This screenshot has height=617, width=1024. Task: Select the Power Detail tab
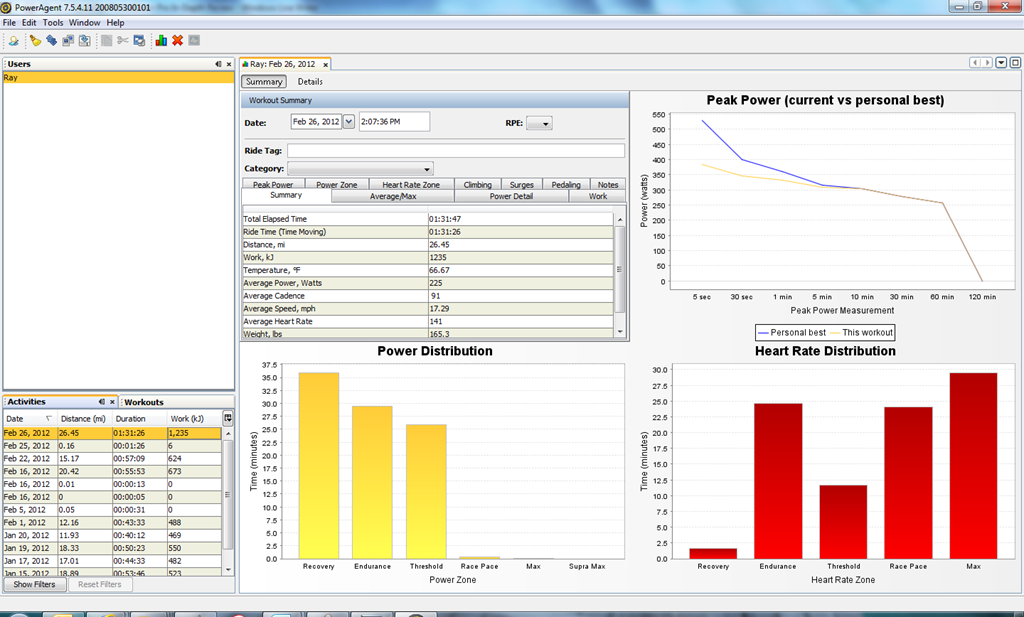pos(511,196)
